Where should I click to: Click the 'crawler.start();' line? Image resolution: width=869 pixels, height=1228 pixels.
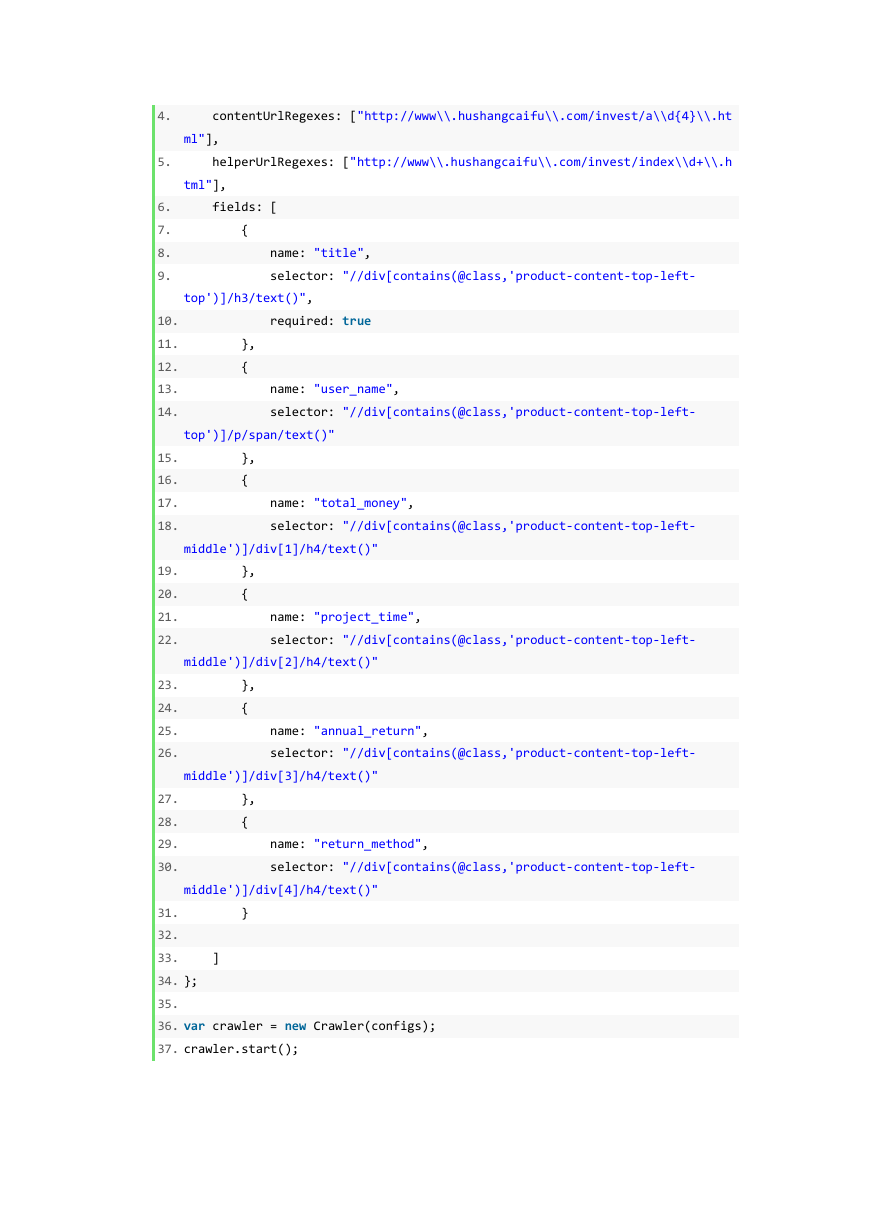(x=241, y=1049)
